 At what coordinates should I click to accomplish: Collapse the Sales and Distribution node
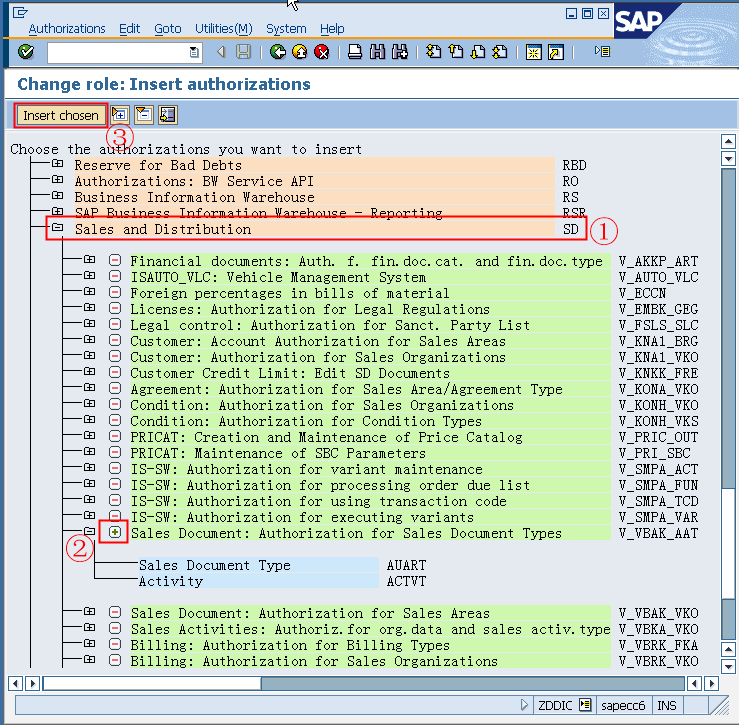coord(57,228)
